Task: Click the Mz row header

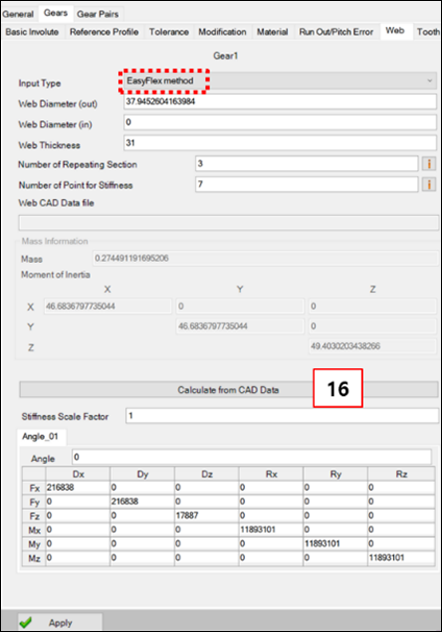Action: pos(34,558)
